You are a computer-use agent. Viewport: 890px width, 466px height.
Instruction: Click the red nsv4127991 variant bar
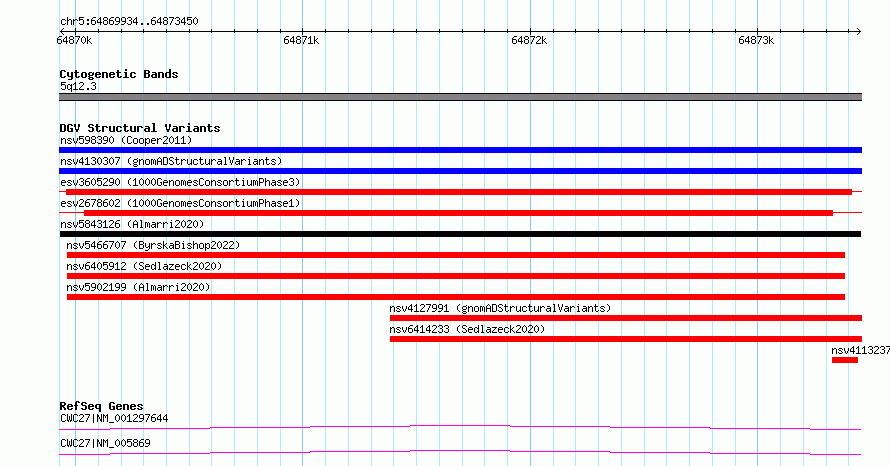[x=626, y=318]
